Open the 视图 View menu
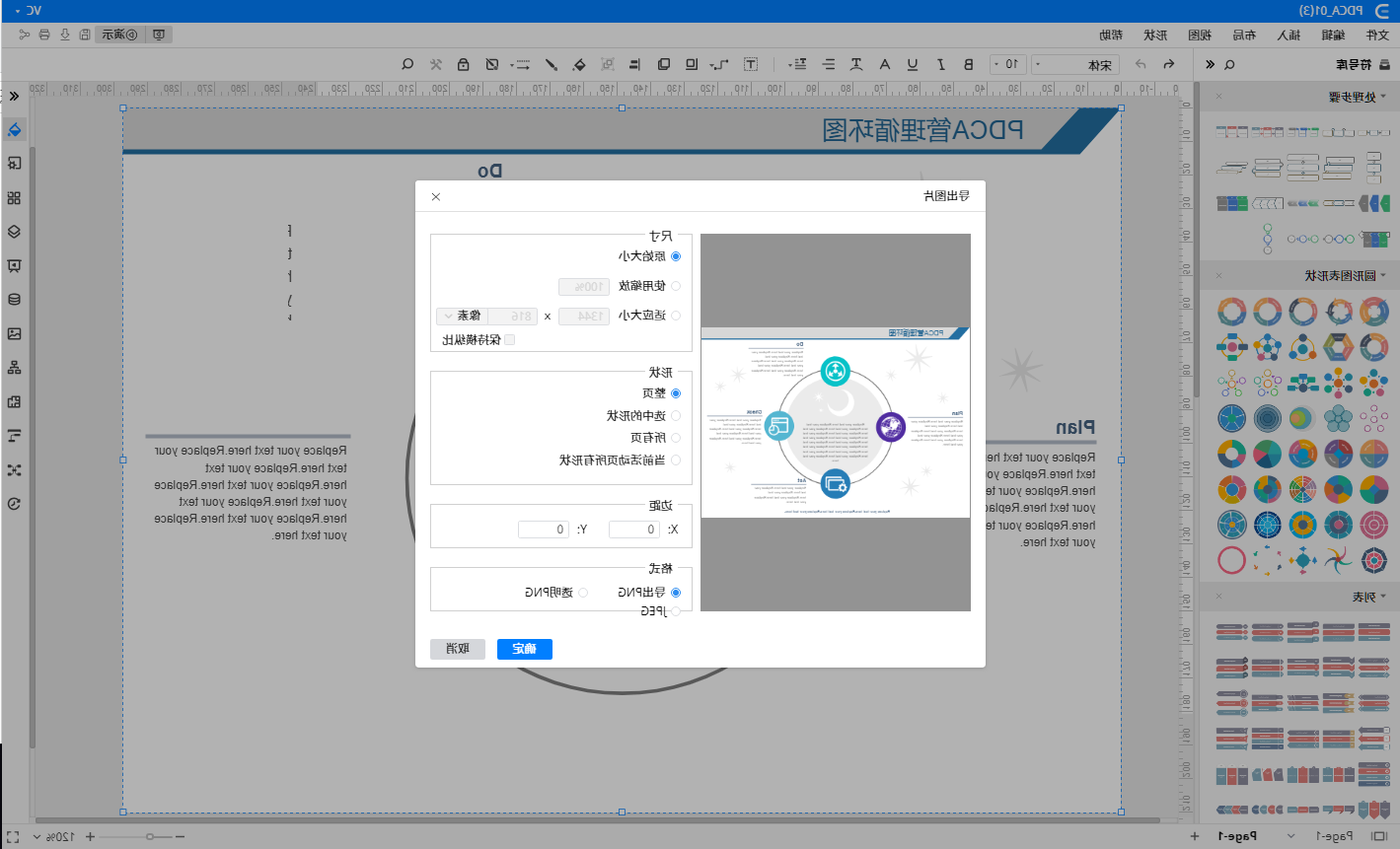 1200,35
